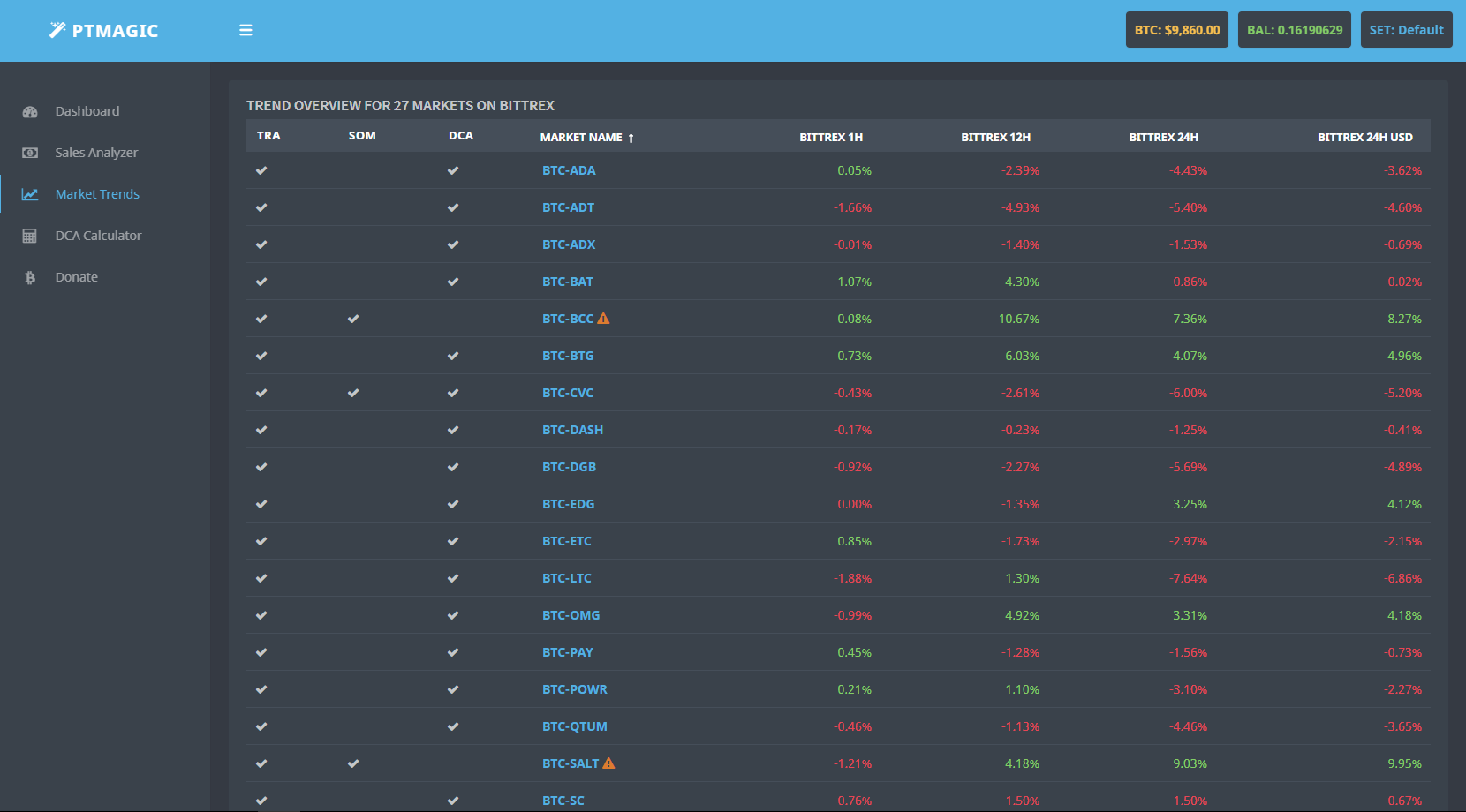Click the TRA checkmark in BTC-DASH row
The height and width of the screenshot is (812, 1466).
pos(261,430)
